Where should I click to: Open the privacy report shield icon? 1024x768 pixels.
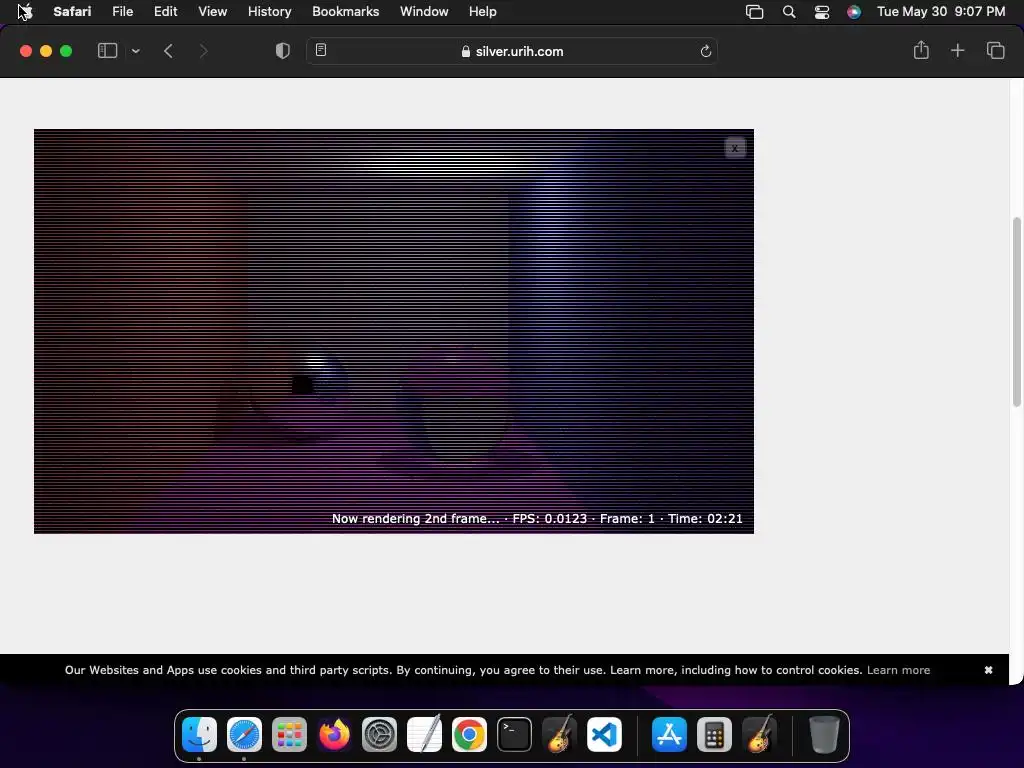pos(282,51)
